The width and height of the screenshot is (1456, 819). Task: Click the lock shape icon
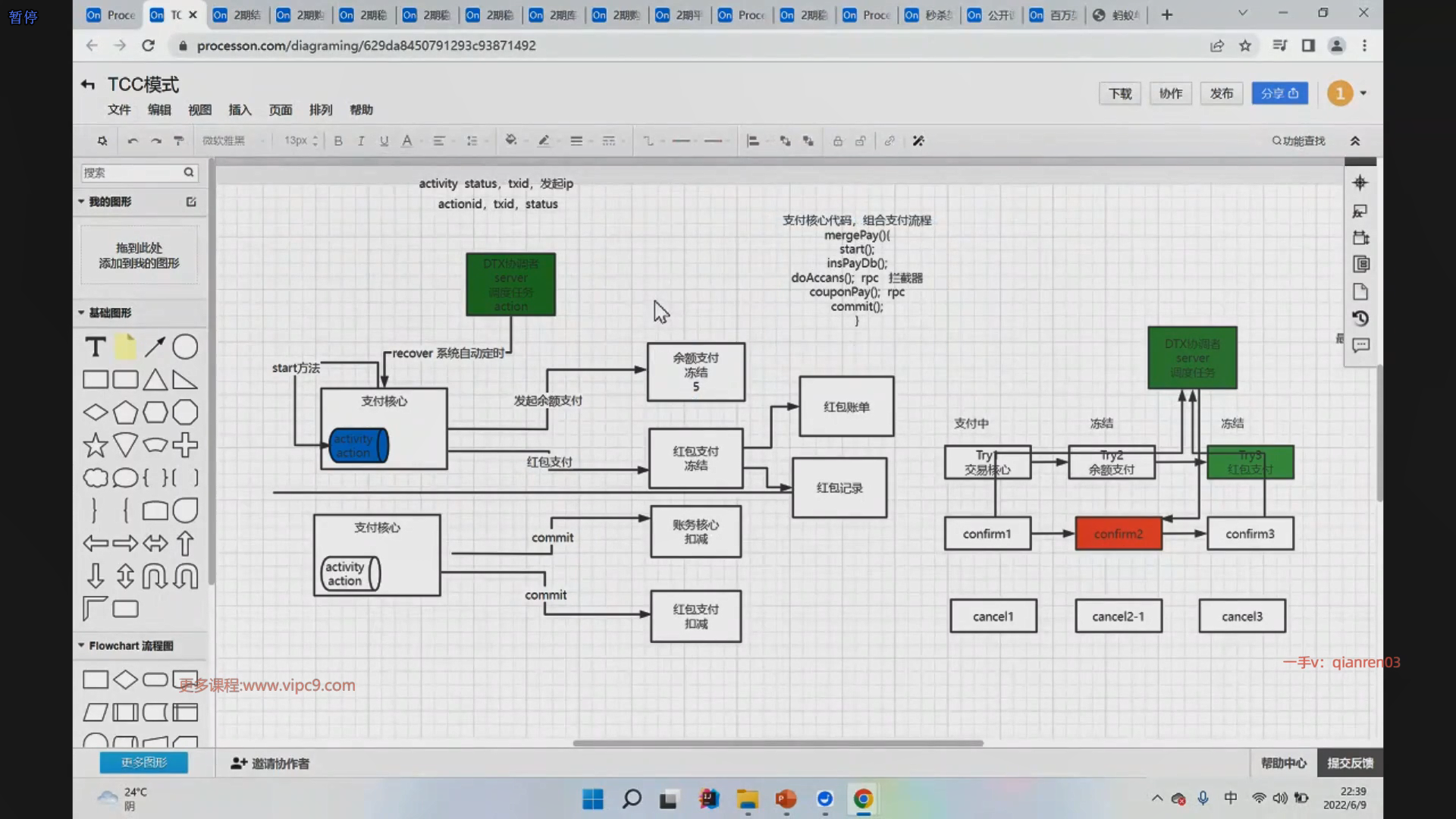pyautogui.click(x=837, y=141)
